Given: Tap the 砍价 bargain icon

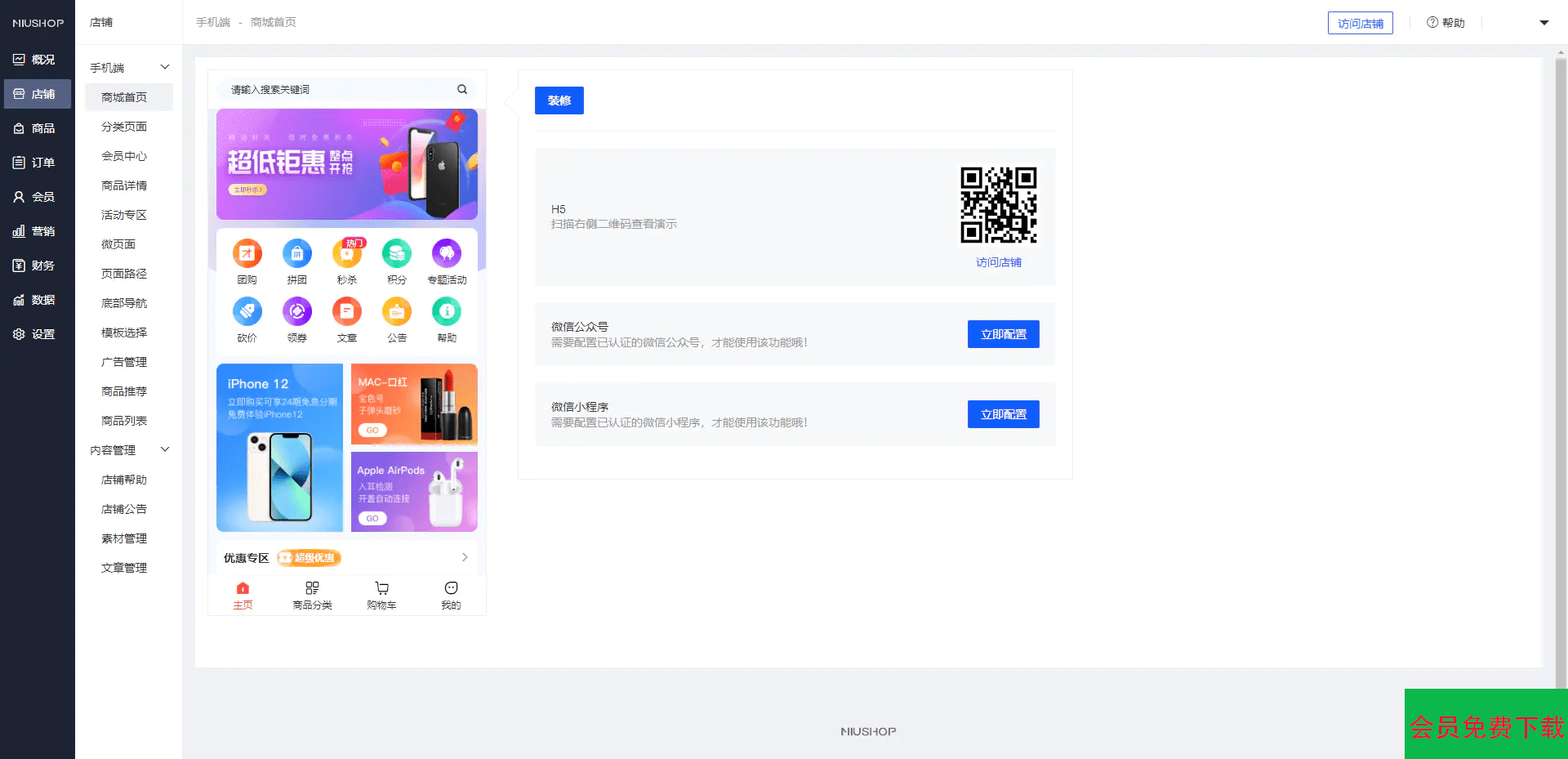Looking at the screenshot, I should pos(247,312).
